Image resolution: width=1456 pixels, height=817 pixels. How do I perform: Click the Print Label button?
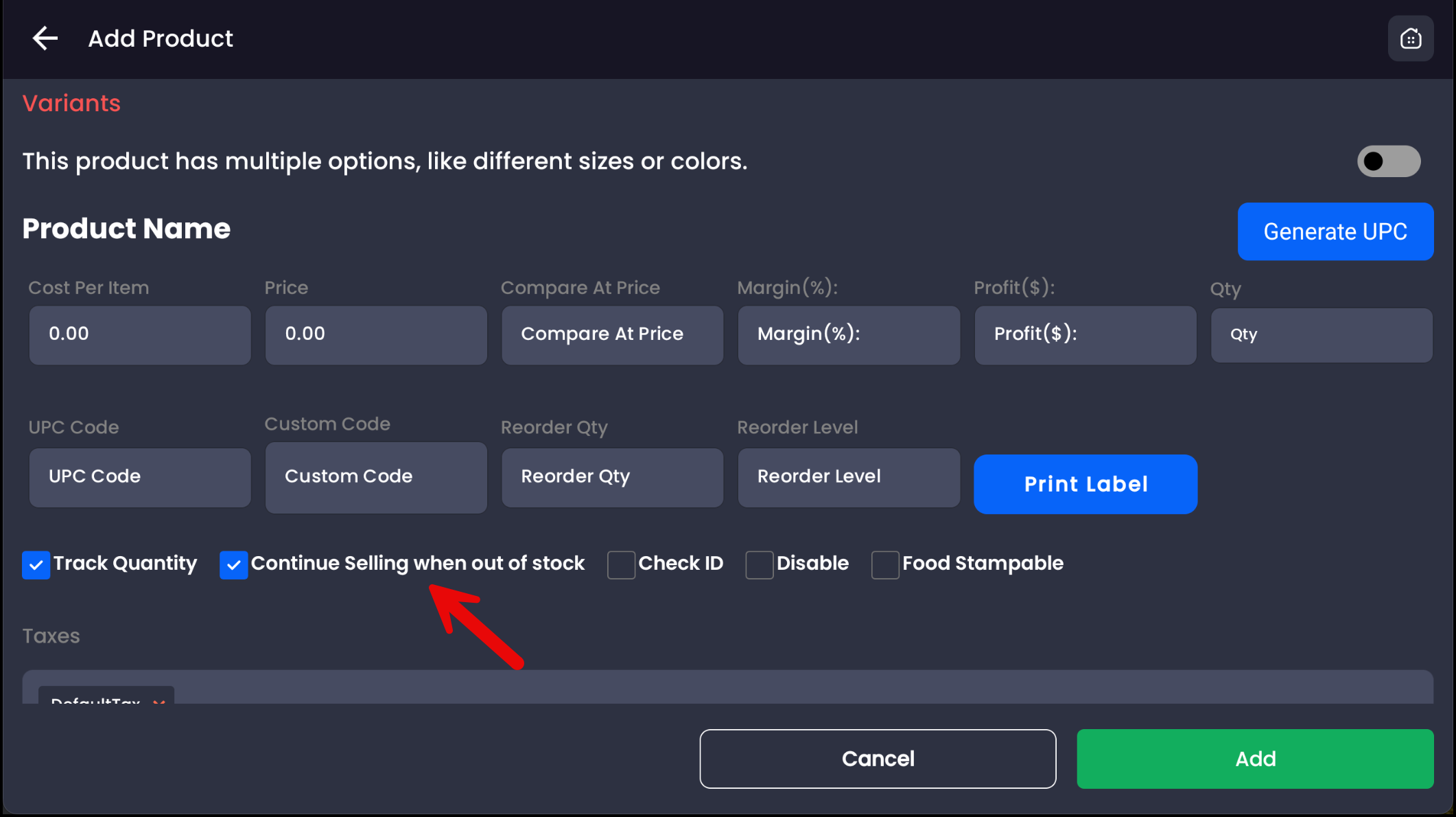tap(1085, 484)
